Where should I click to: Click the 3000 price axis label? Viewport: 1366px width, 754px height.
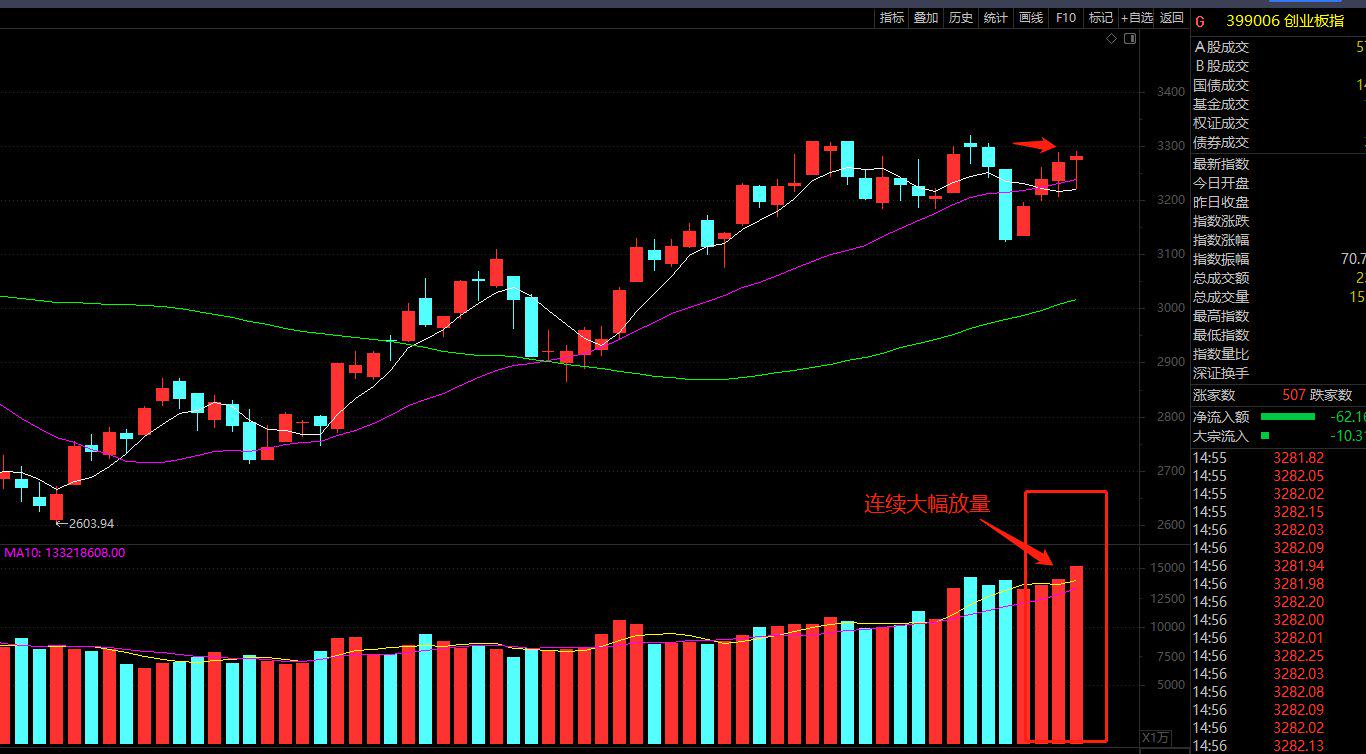(1170, 308)
